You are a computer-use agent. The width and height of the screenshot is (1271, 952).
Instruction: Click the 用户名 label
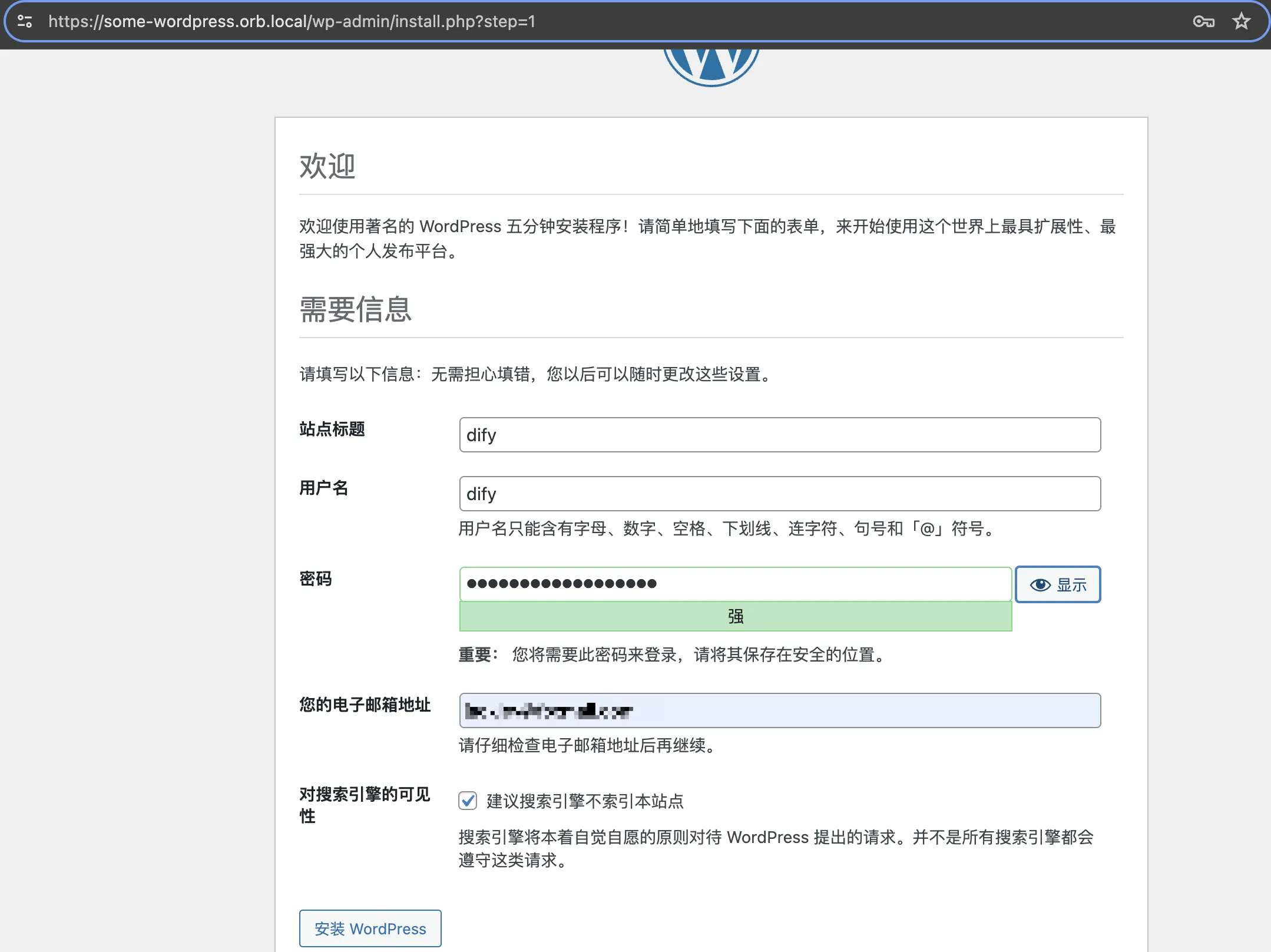[x=324, y=488]
